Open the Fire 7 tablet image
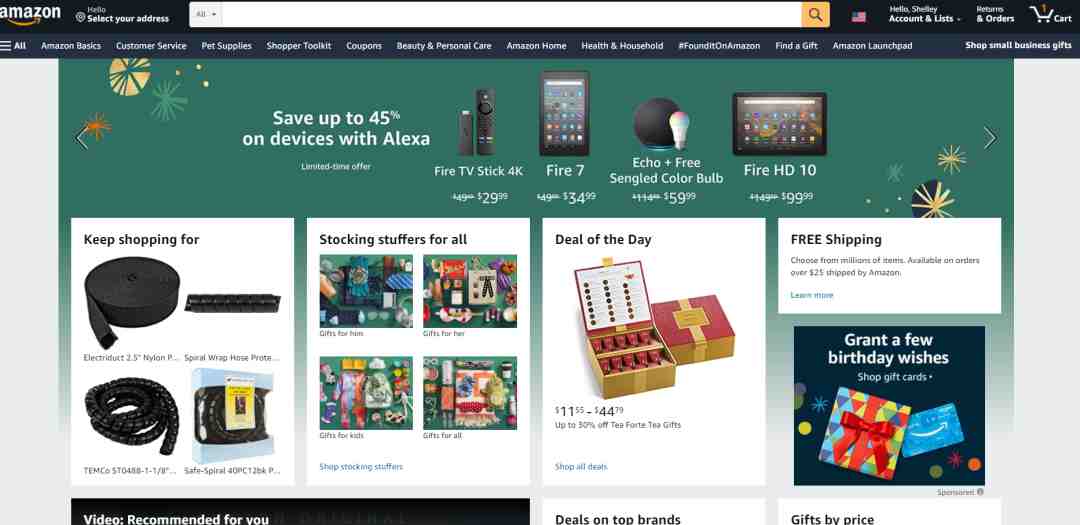Image resolution: width=1080 pixels, height=525 pixels. pos(565,114)
